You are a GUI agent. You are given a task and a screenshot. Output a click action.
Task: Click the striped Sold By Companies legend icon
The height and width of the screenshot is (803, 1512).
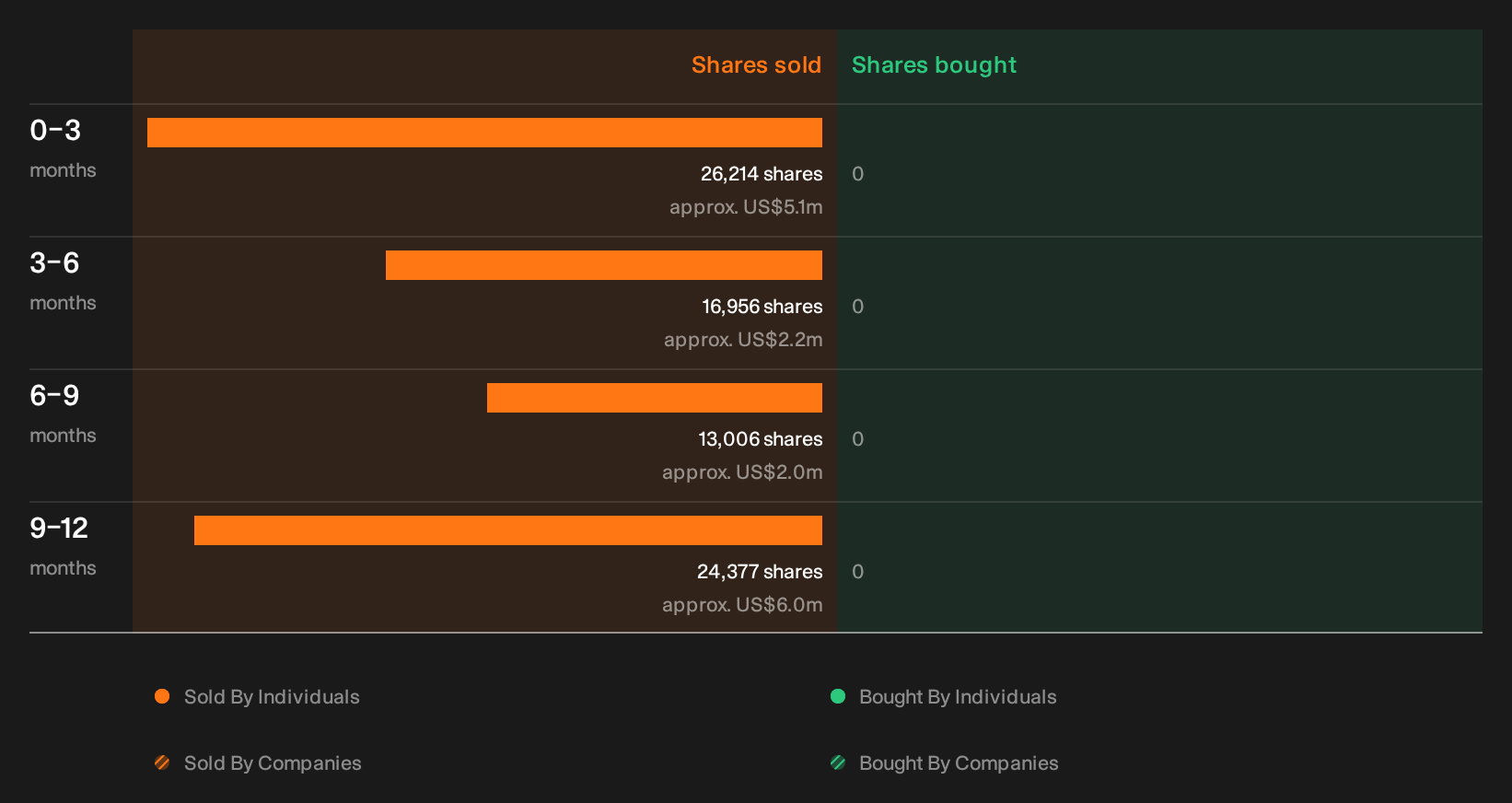(162, 762)
